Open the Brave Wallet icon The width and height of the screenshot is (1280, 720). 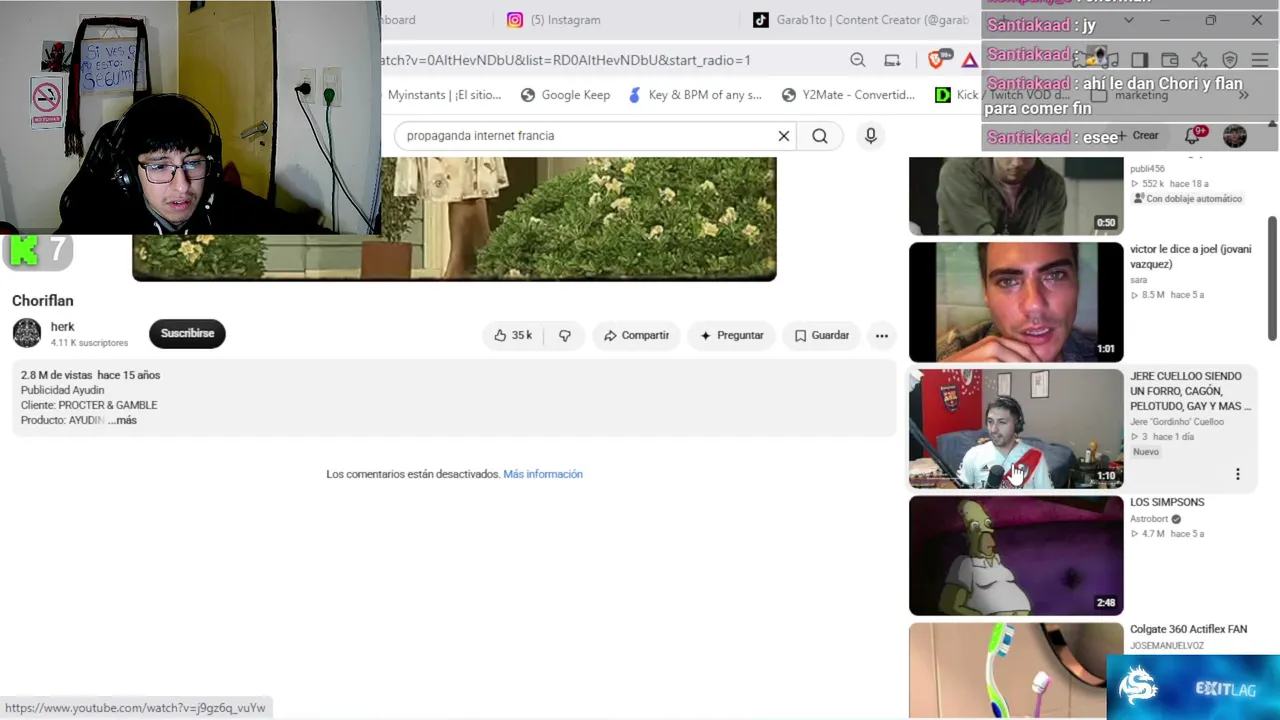coord(1169,60)
